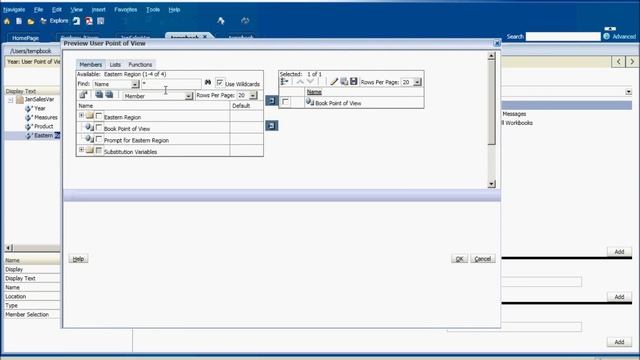Click the HTML preview page icon

point(76,21)
